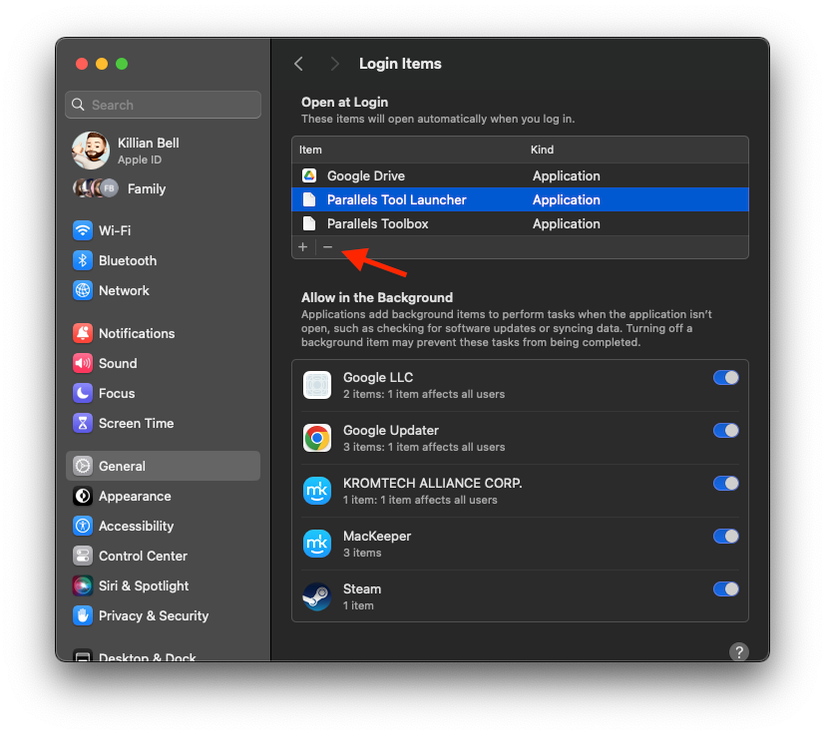Screen dimensions: 825x735
Task: Click the back navigation chevron
Action: click(x=298, y=63)
